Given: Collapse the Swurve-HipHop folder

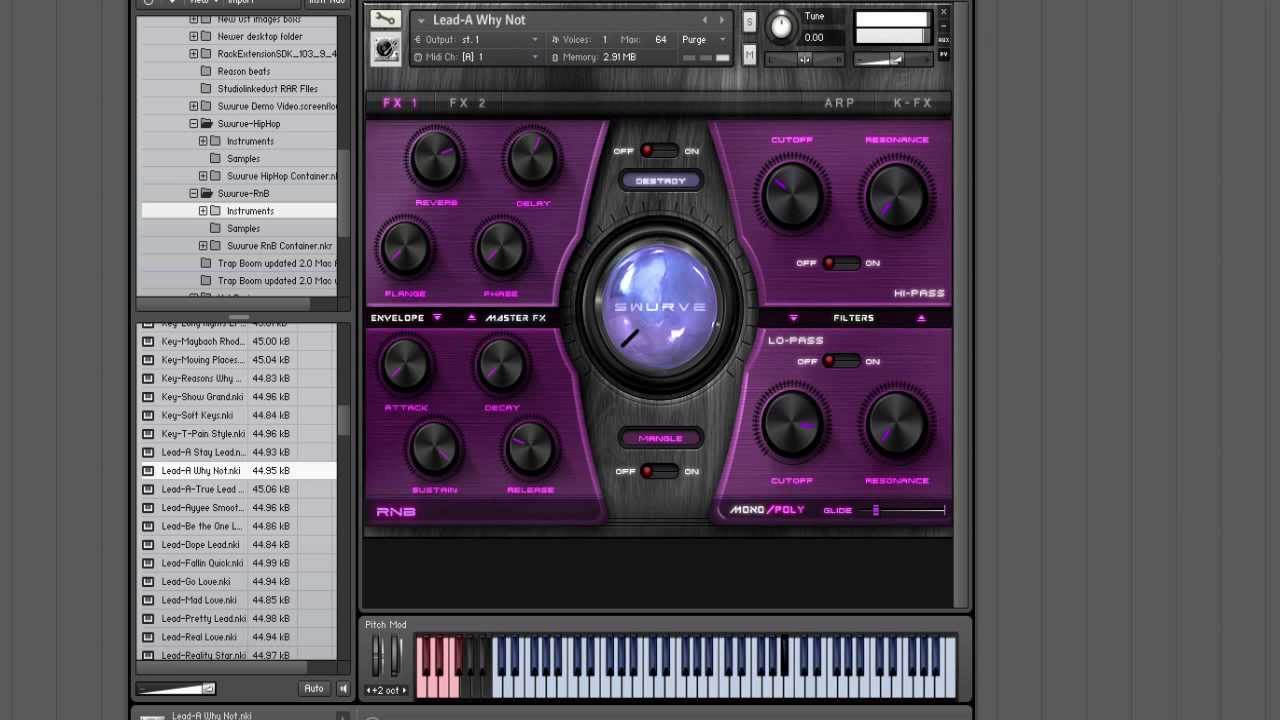Looking at the screenshot, I should click(x=194, y=124).
